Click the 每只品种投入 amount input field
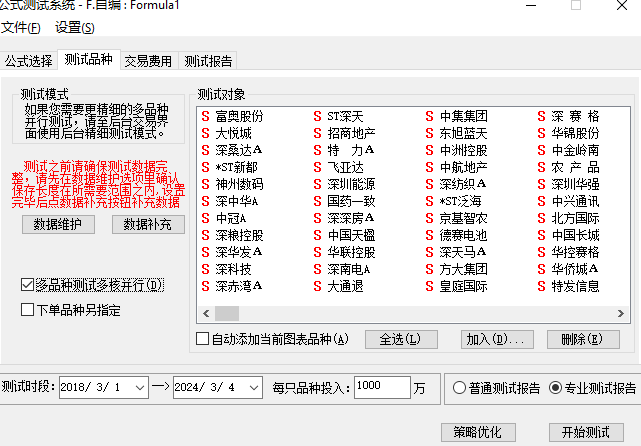 point(382,387)
